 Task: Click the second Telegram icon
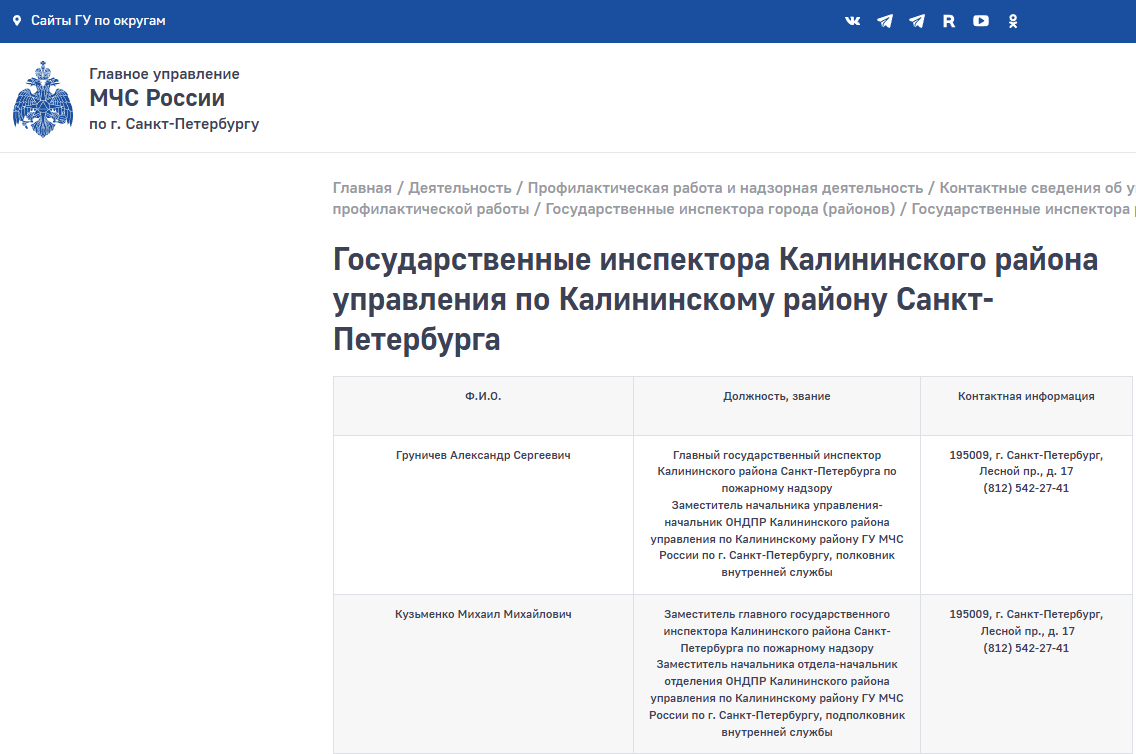(916, 21)
